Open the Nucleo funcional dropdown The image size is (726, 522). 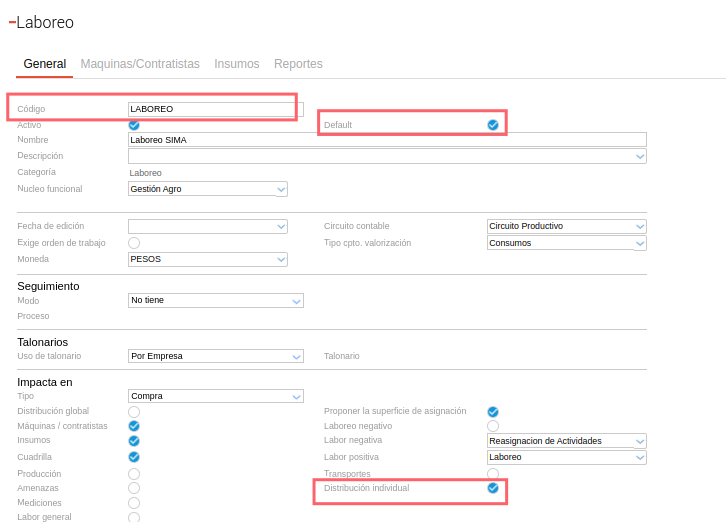tap(281, 189)
